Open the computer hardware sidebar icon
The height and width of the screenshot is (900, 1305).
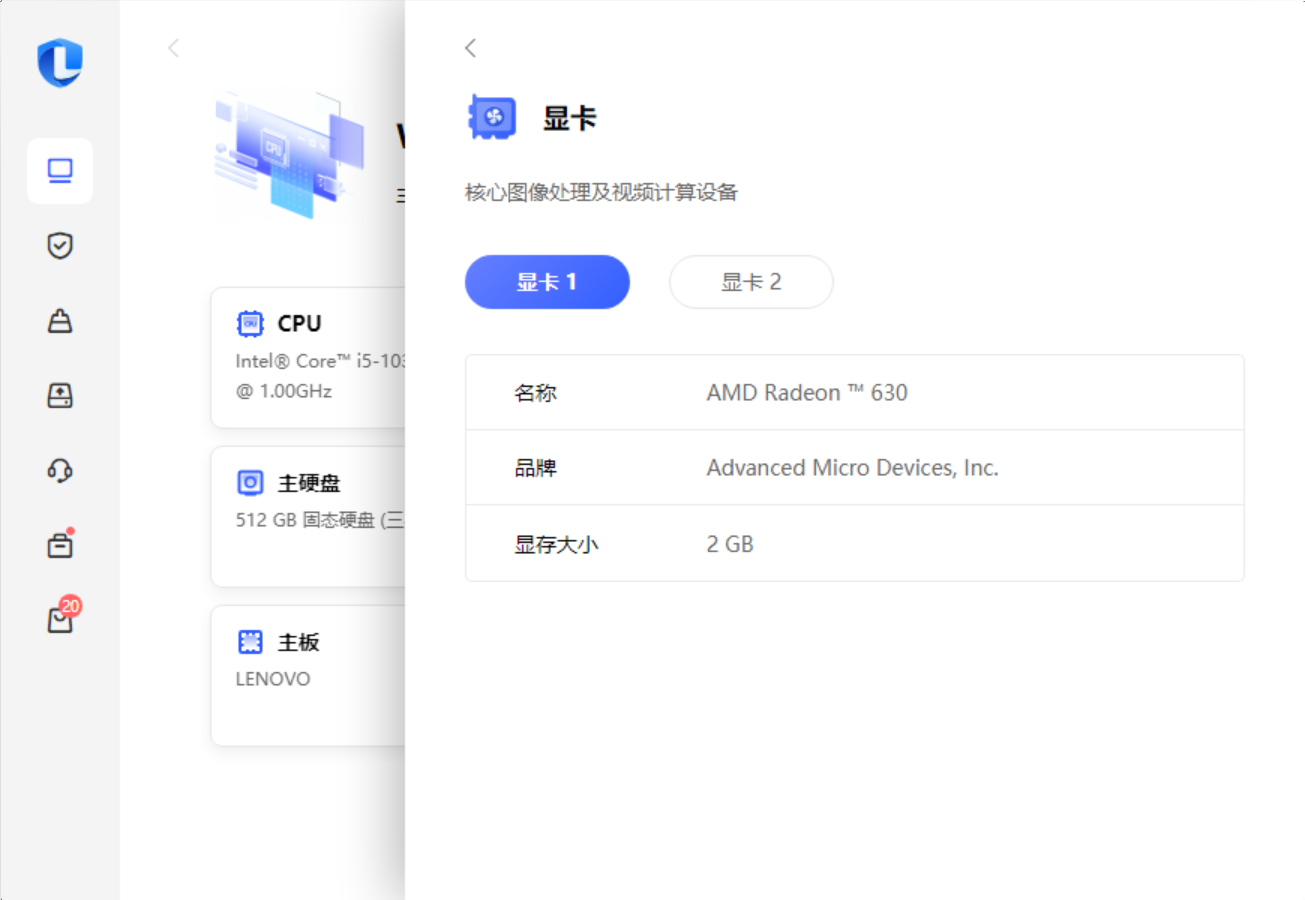60,171
